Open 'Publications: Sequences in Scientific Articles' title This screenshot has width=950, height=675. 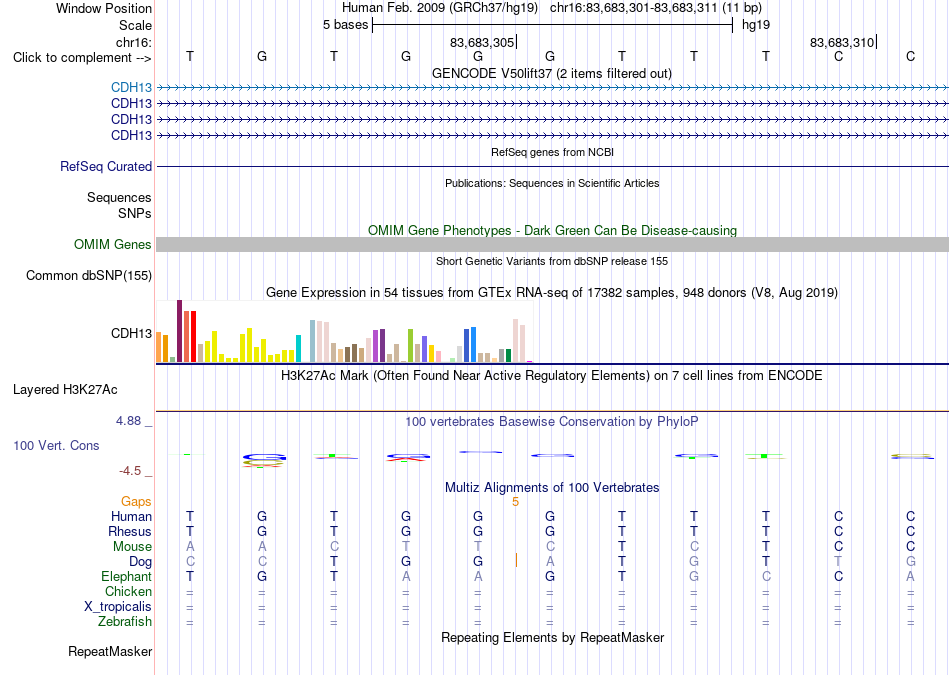point(552,183)
